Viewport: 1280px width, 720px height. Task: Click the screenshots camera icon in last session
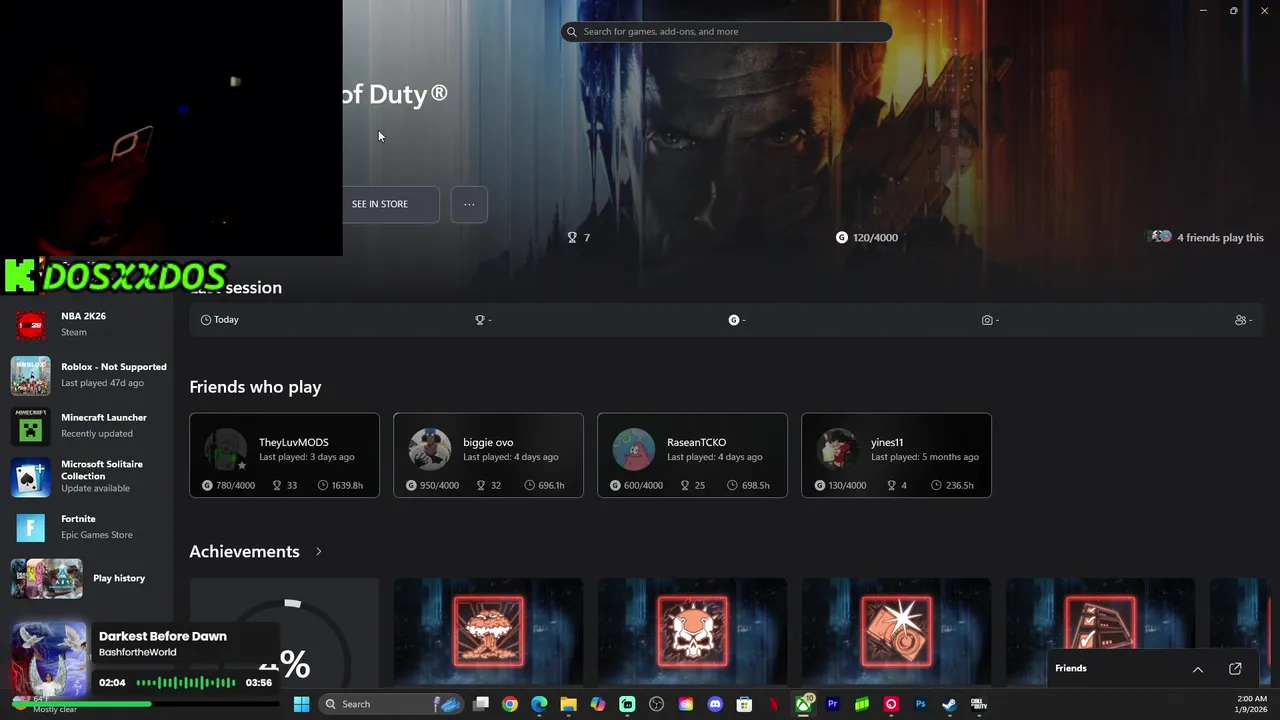(x=987, y=320)
